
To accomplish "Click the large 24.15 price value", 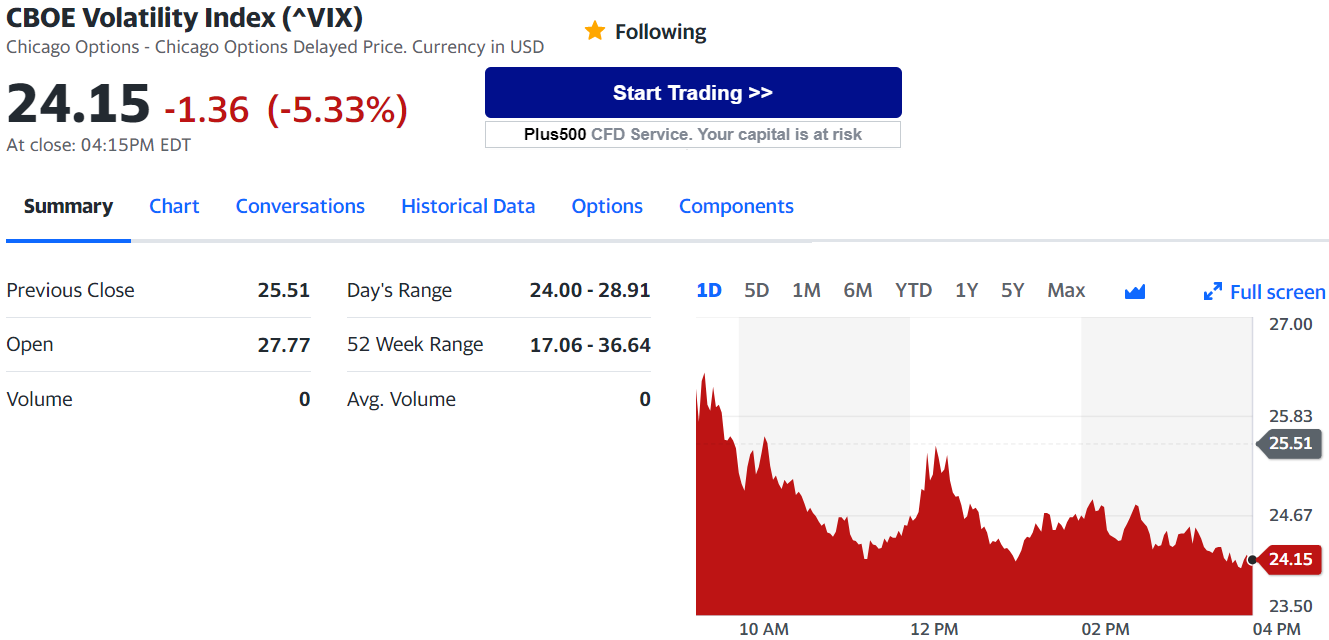I will 78,104.
